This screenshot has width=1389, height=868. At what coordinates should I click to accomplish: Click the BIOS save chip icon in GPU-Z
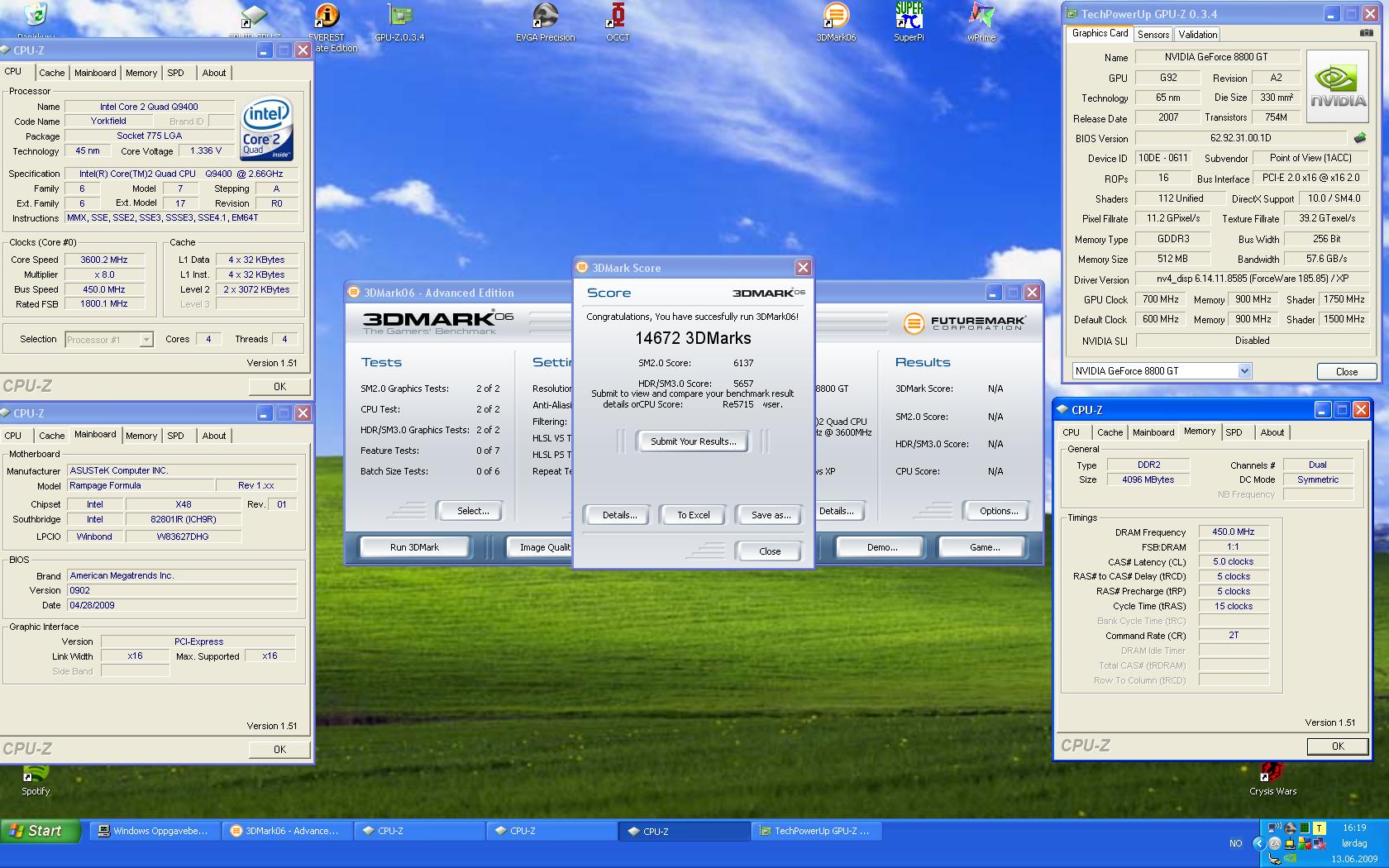pyautogui.click(x=1359, y=138)
